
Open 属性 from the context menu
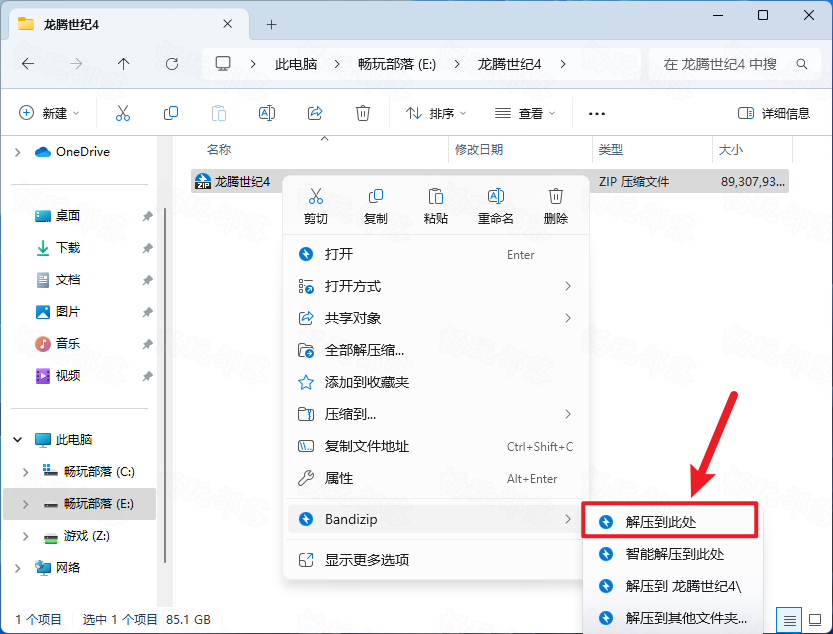(436, 478)
